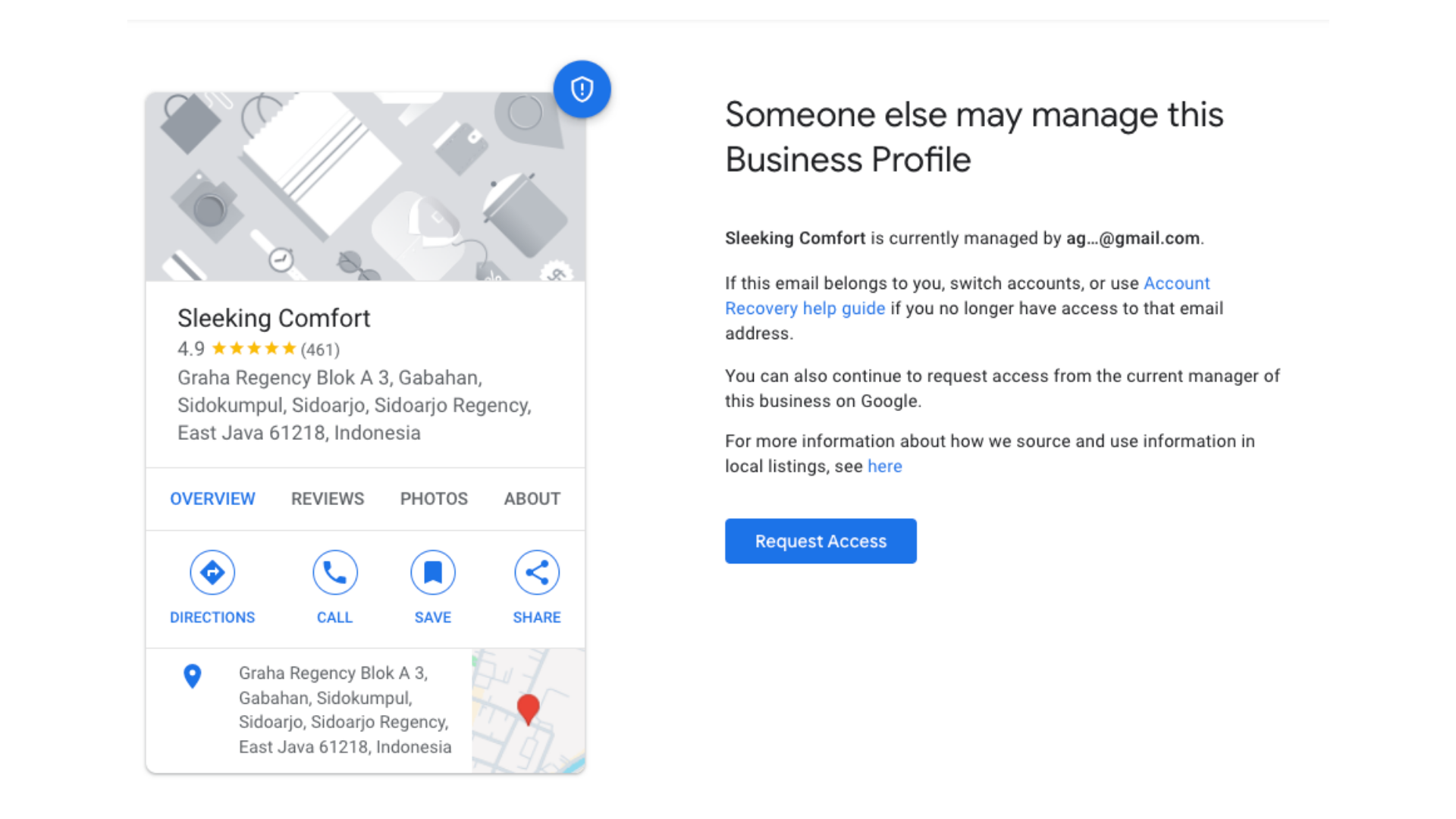Click the blue location pin icon
This screenshot has height=819, width=1456.
[x=193, y=676]
